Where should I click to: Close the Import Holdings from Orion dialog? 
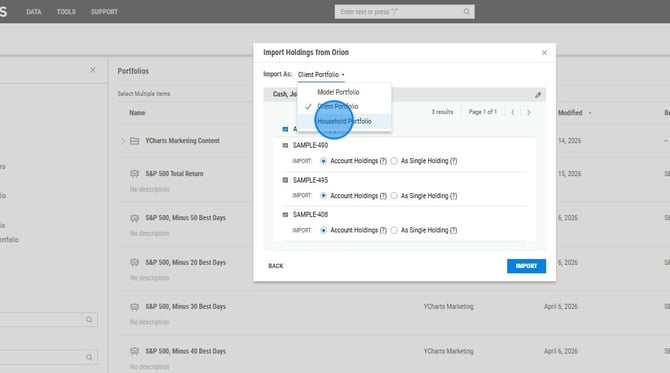point(544,53)
